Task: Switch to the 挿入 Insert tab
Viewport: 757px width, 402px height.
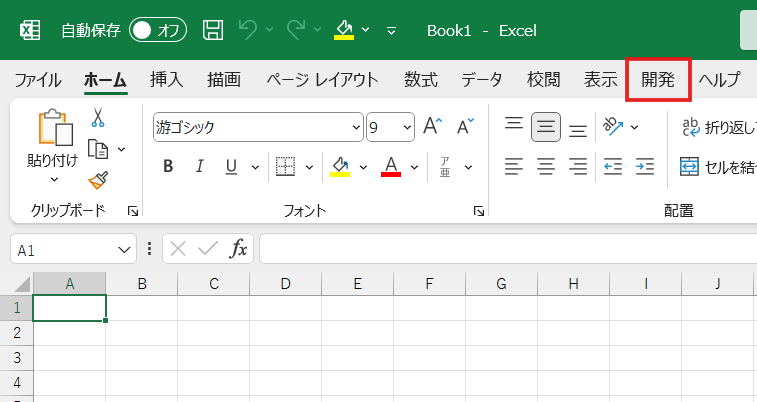Action: (x=166, y=80)
